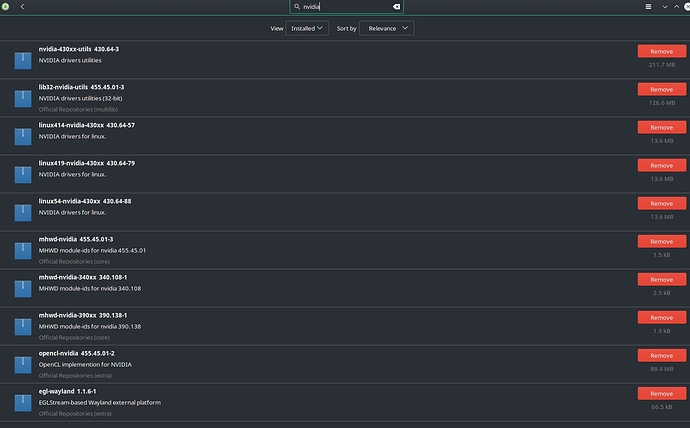Click 'EGLStream-based Wayland external platform' text
690x428 pixels.
tap(99, 402)
